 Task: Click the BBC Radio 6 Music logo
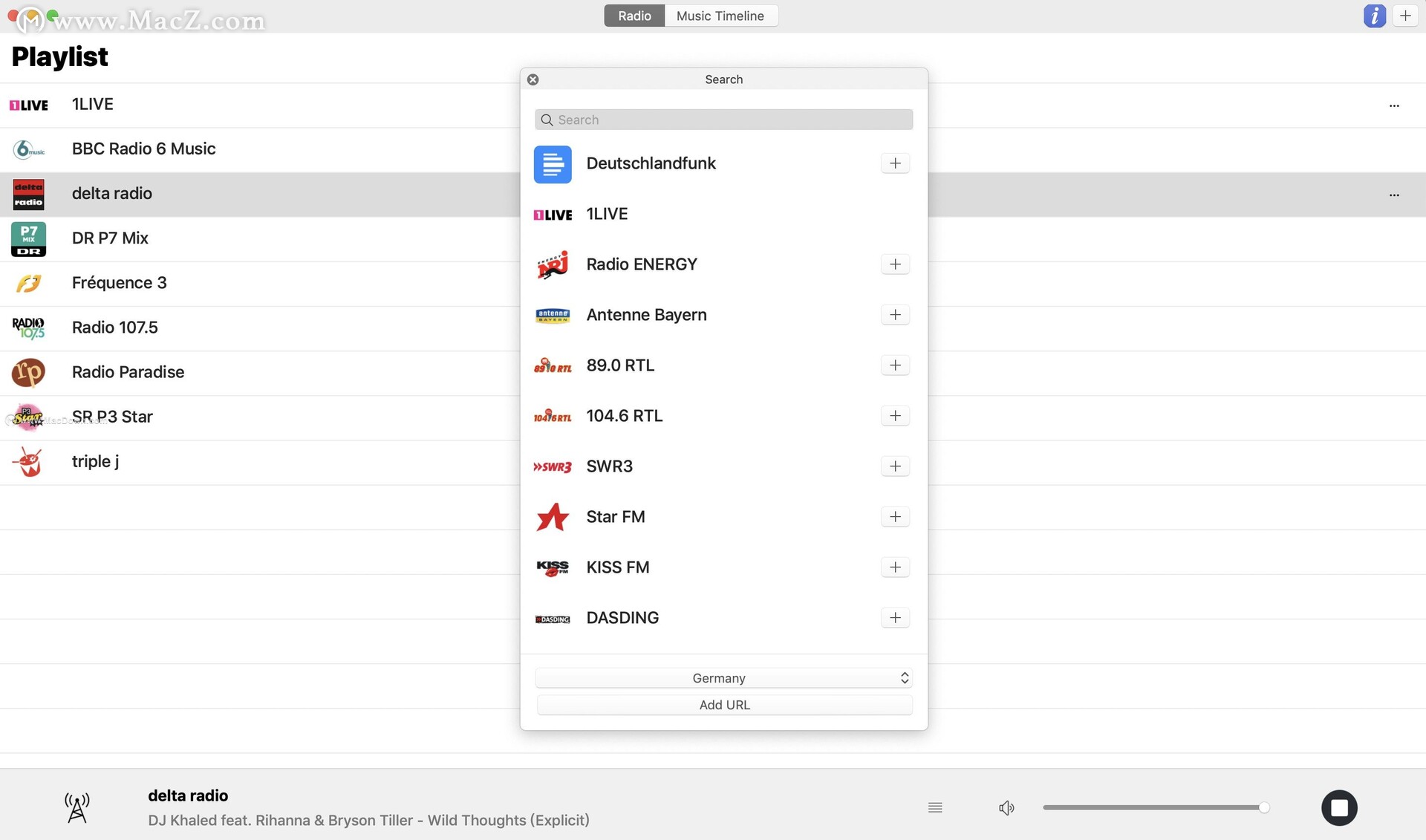point(28,149)
